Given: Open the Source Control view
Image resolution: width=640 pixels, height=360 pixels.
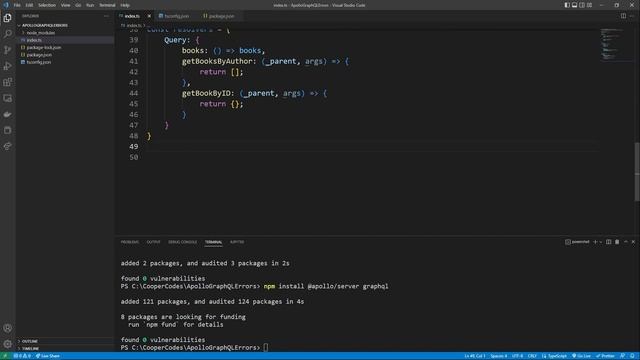Looking at the screenshot, I should tap(7, 50).
